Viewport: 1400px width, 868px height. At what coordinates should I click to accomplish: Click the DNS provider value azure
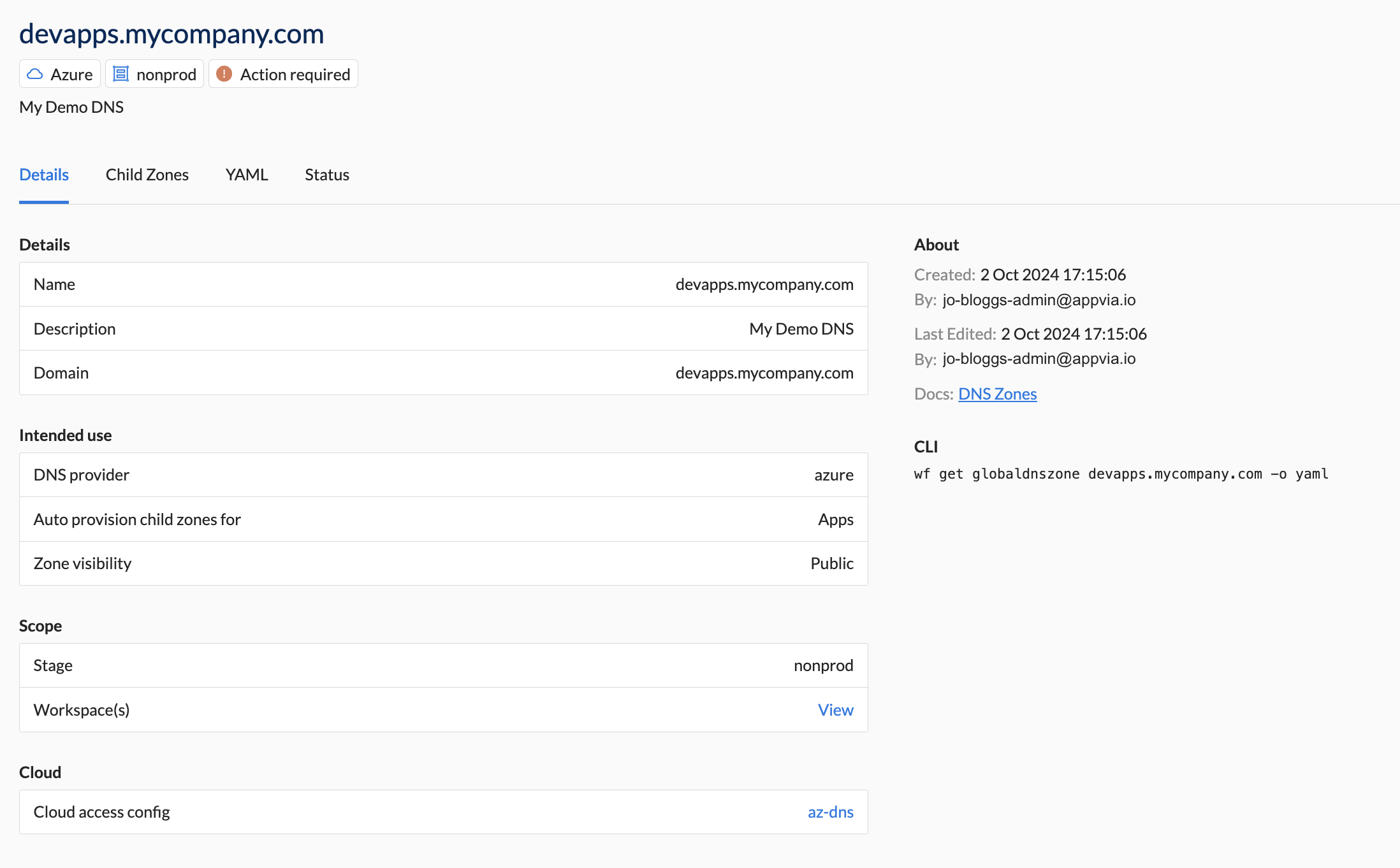[834, 475]
